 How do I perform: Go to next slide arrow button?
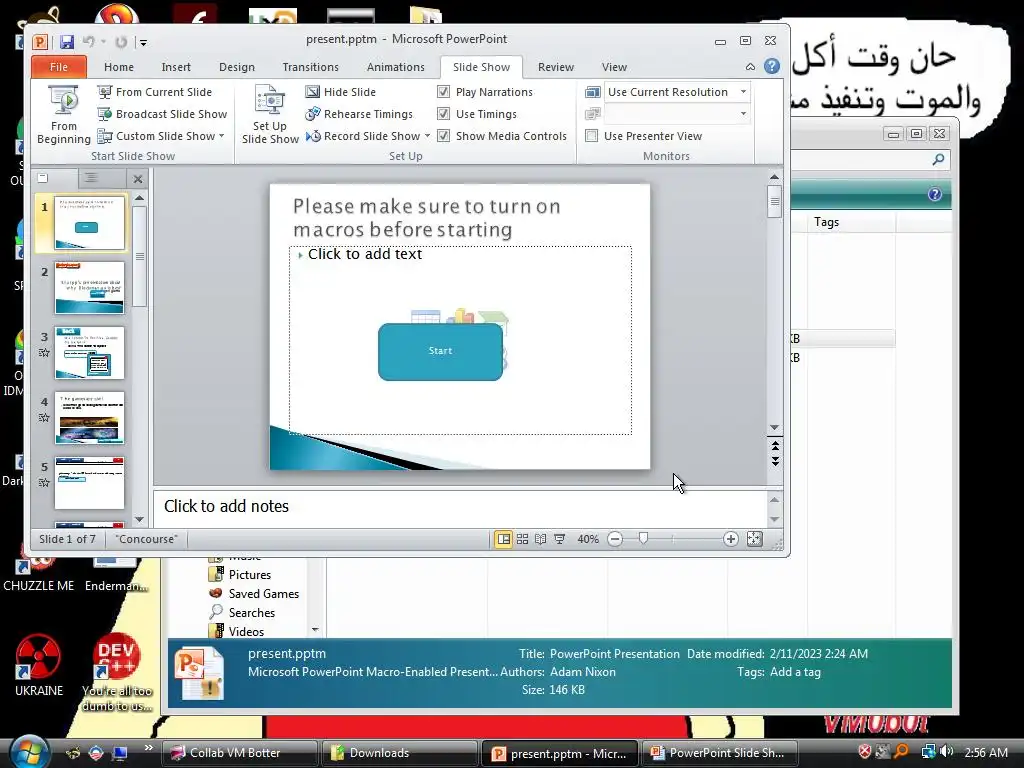tap(775, 461)
